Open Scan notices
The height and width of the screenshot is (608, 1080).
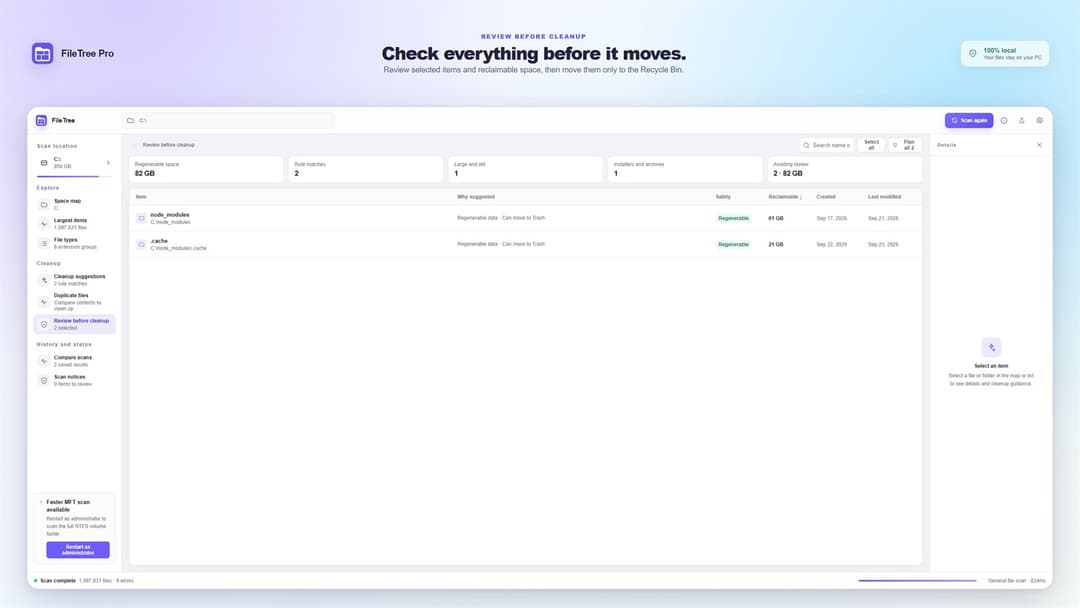[74, 380]
